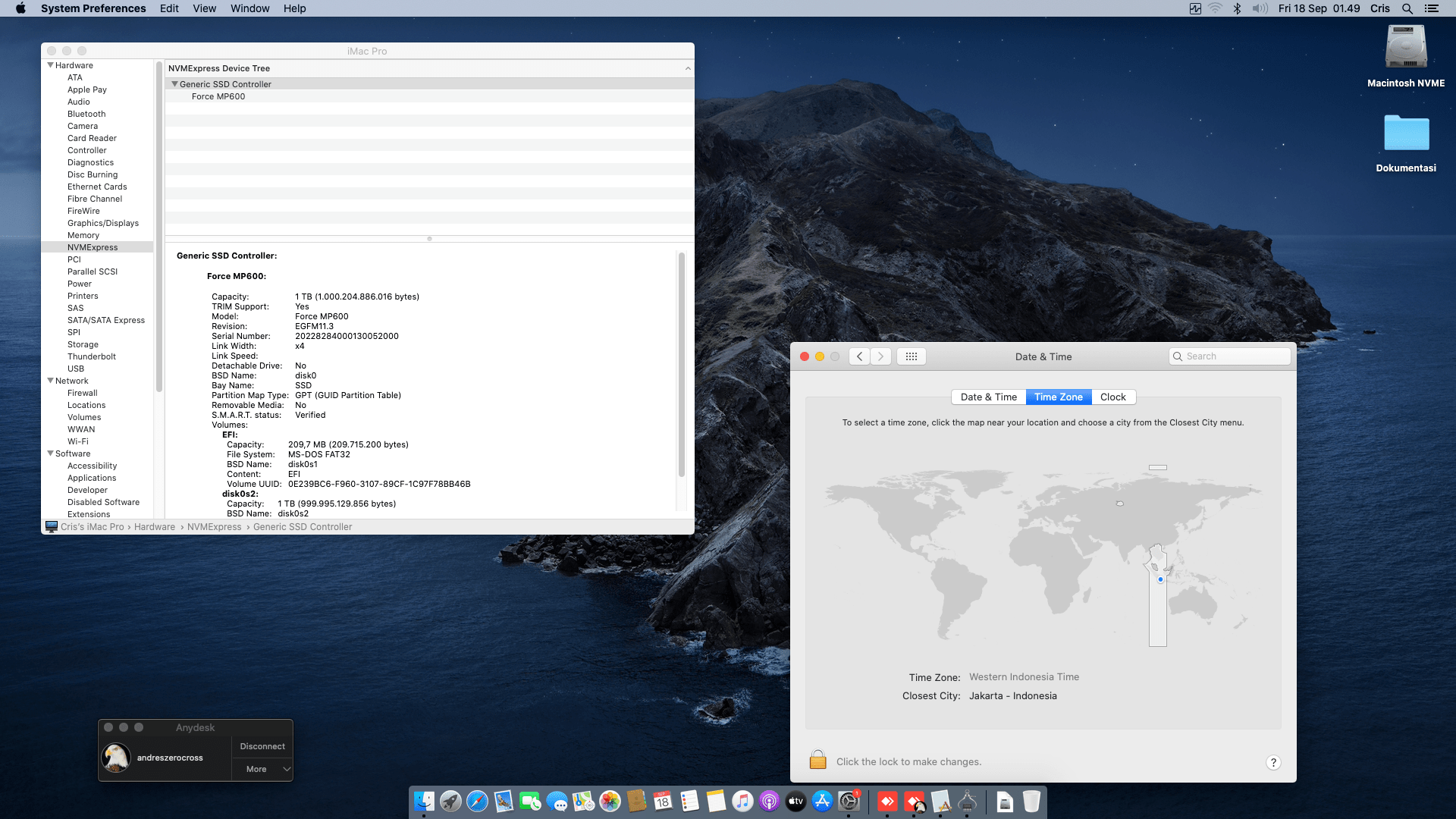Open Maps from the dock
This screenshot has width=1456, height=819.
pyautogui.click(x=583, y=801)
